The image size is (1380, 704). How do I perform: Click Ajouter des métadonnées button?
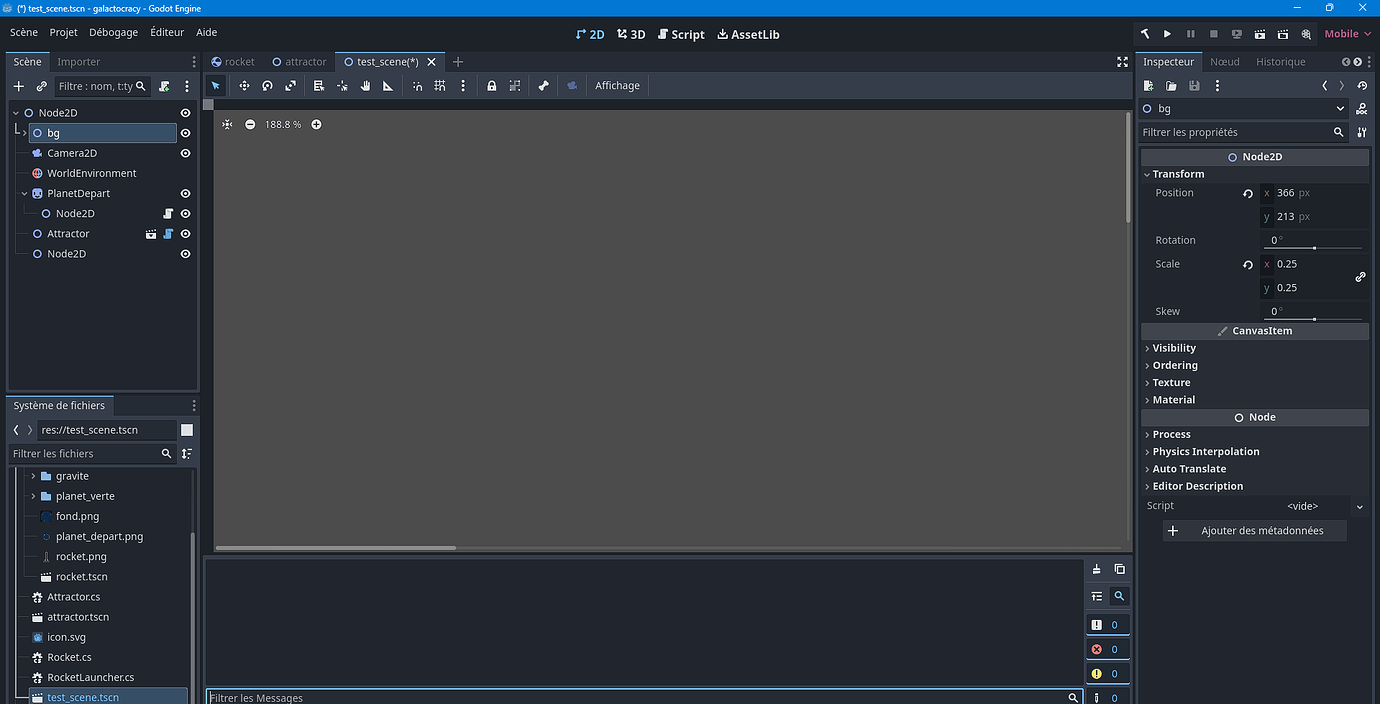click(x=1255, y=531)
